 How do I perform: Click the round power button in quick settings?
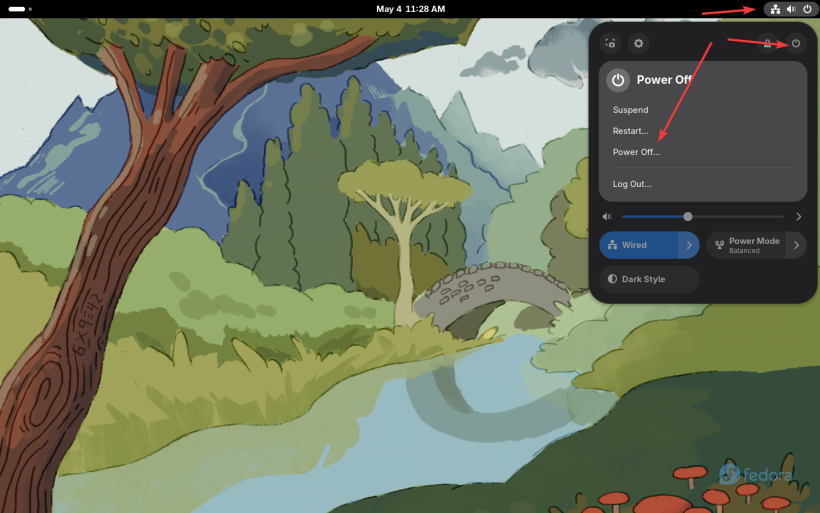[795, 43]
